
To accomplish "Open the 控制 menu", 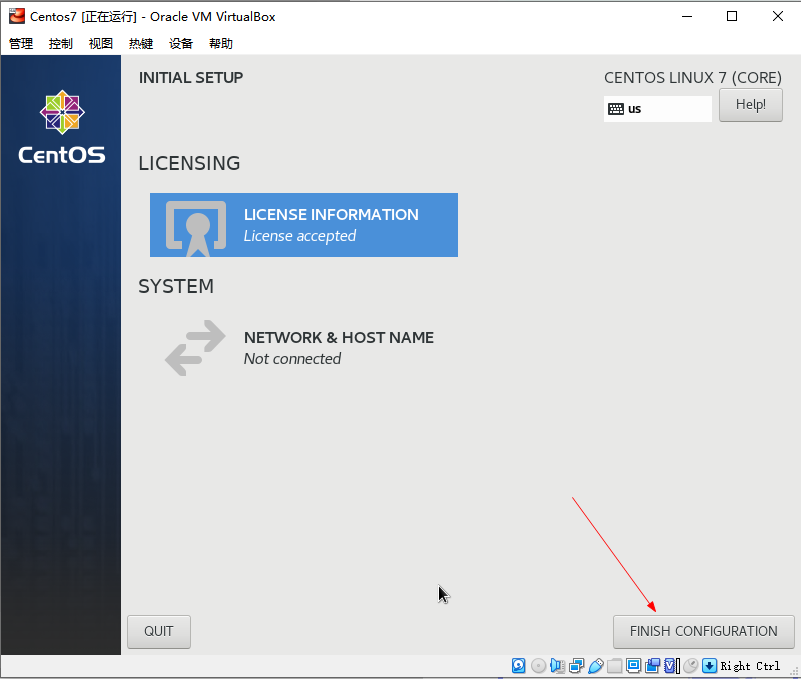I will coord(61,43).
